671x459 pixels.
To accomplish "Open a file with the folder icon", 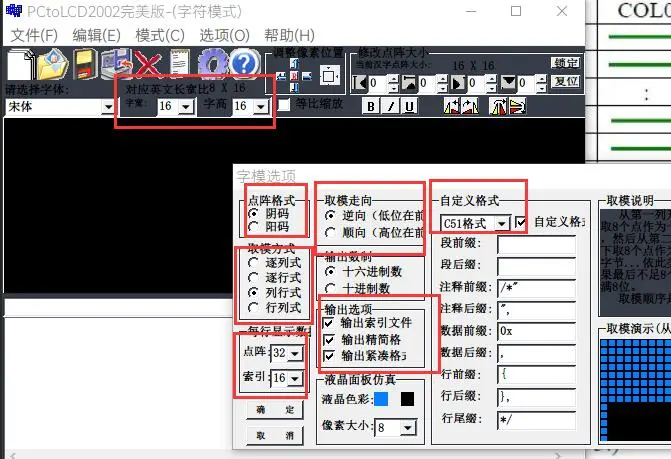I will tap(53, 65).
